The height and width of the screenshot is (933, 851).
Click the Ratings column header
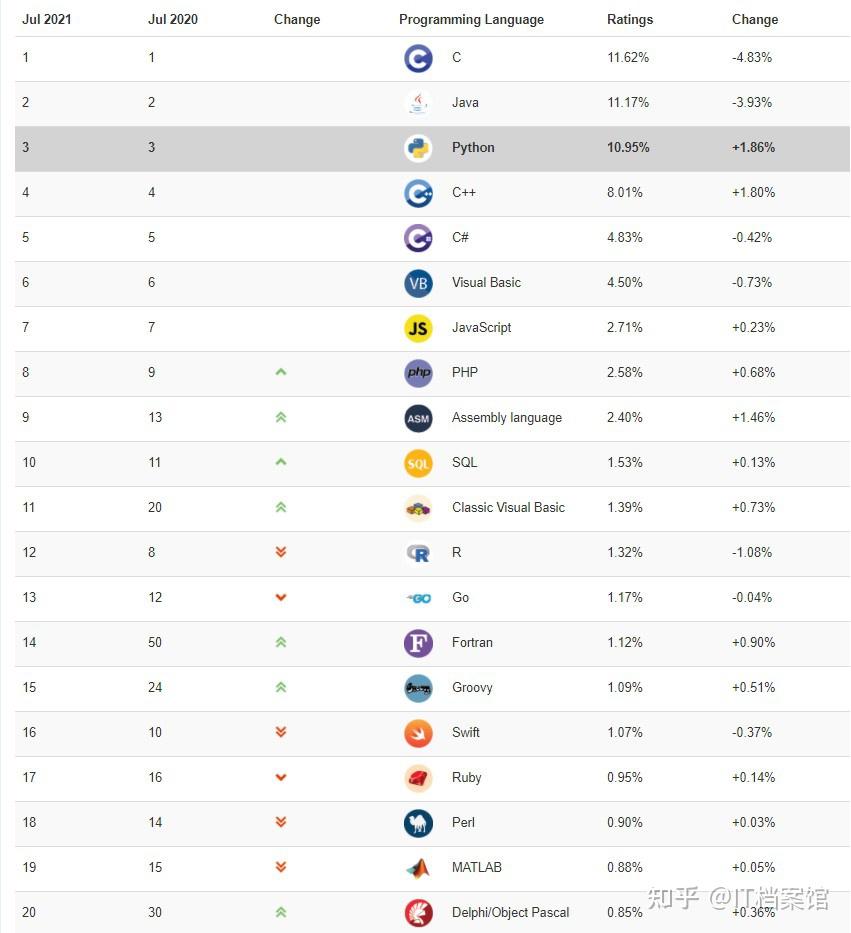pyautogui.click(x=630, y=19)
